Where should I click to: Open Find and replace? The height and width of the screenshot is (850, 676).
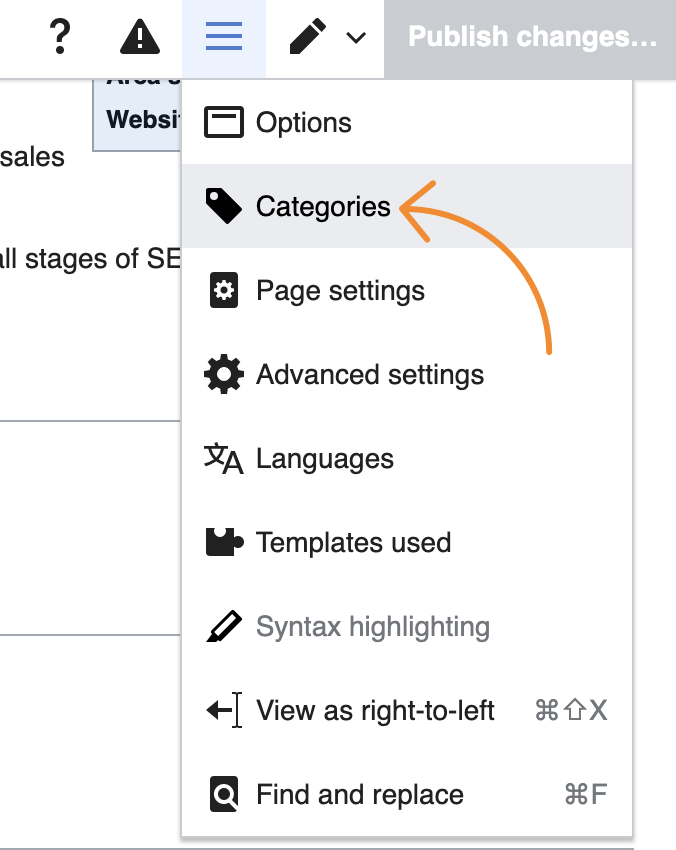point(360,794)
